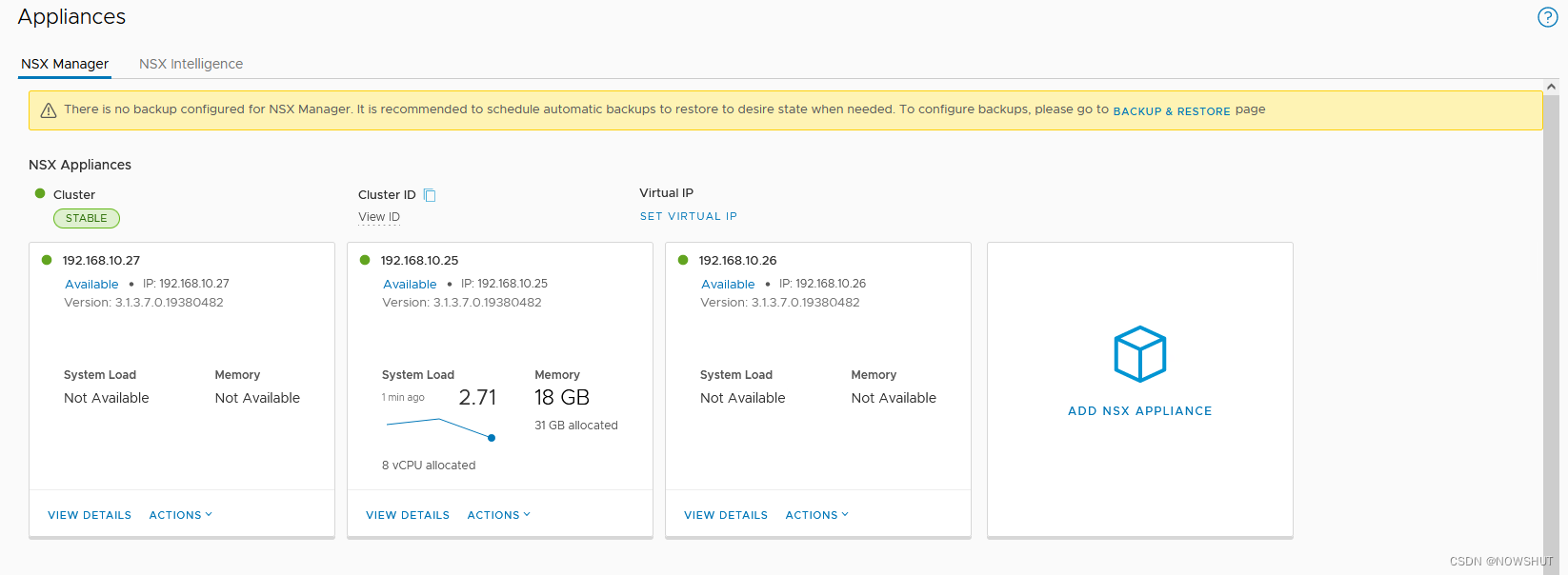Open VIEW DETAILS for appliance 192.168.10.25
This screenshot has width=1568, height=575.
[x=408, y=515]
